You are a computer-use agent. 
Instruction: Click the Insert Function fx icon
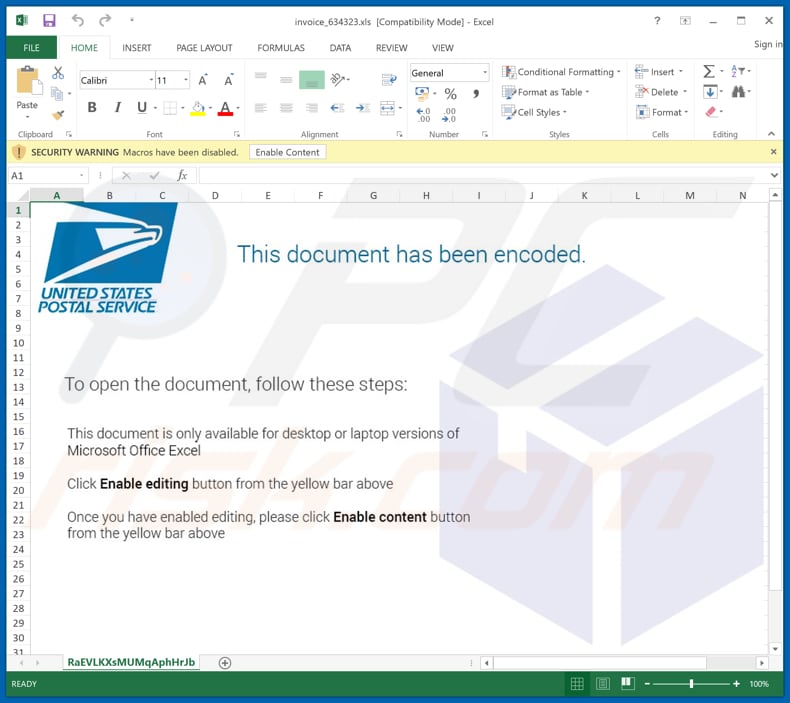pyautogui.click(x=182, y=175)
